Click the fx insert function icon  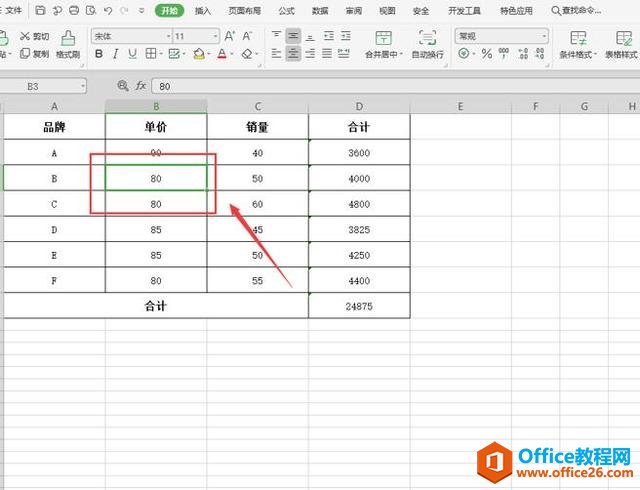click(141, 86)
